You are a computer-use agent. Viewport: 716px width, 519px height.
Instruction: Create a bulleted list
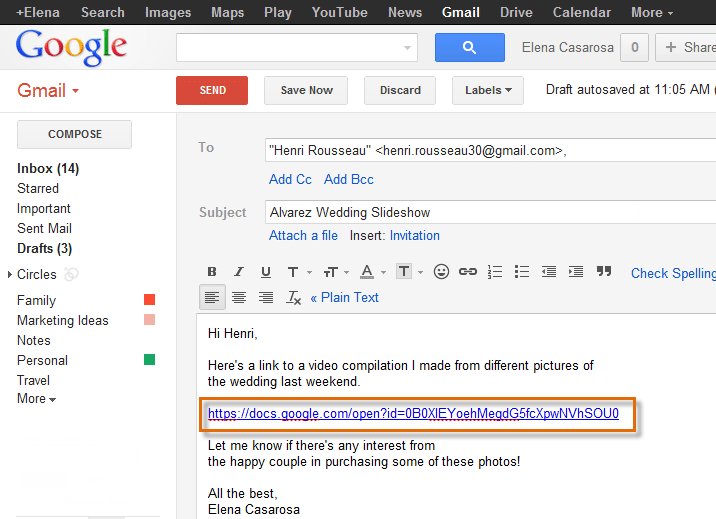pos(522,272)
